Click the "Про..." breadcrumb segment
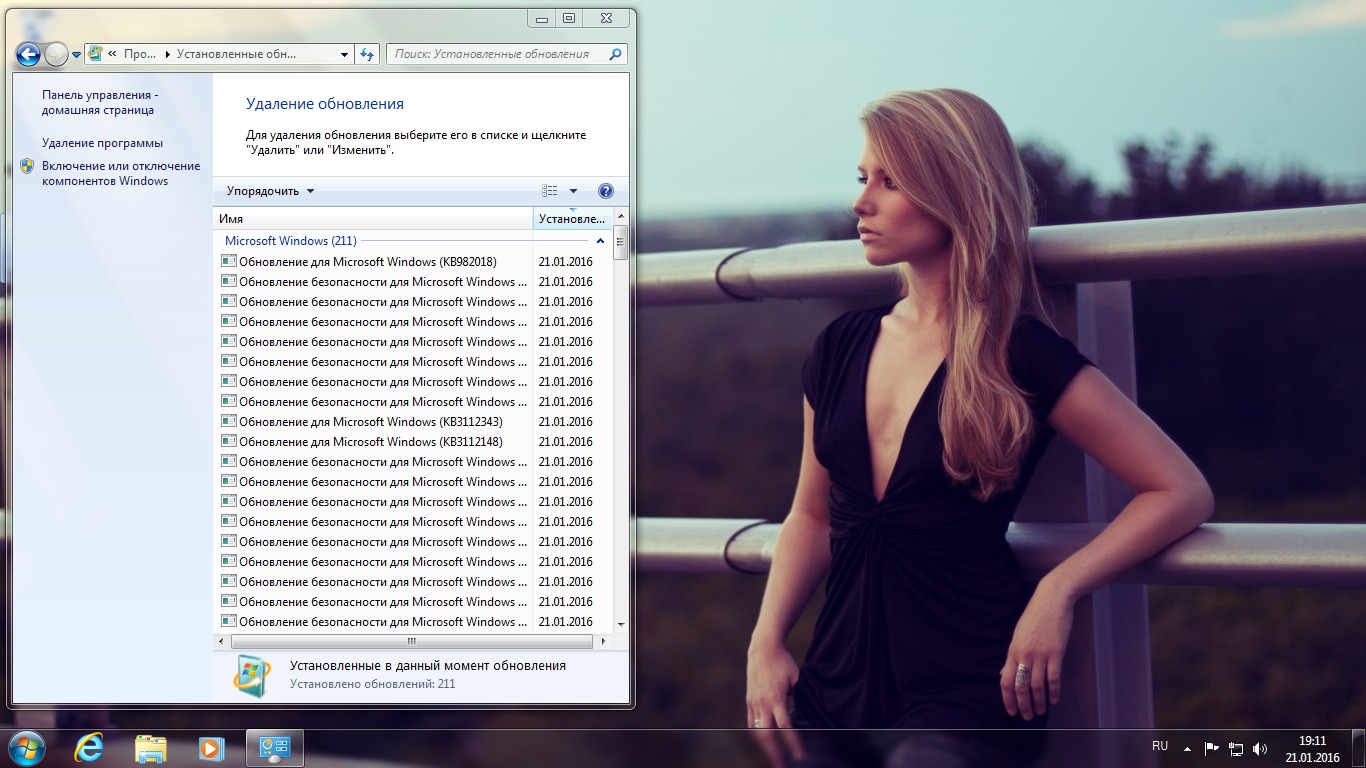This screenshot has height=768, width=1366. click(139, 54)
